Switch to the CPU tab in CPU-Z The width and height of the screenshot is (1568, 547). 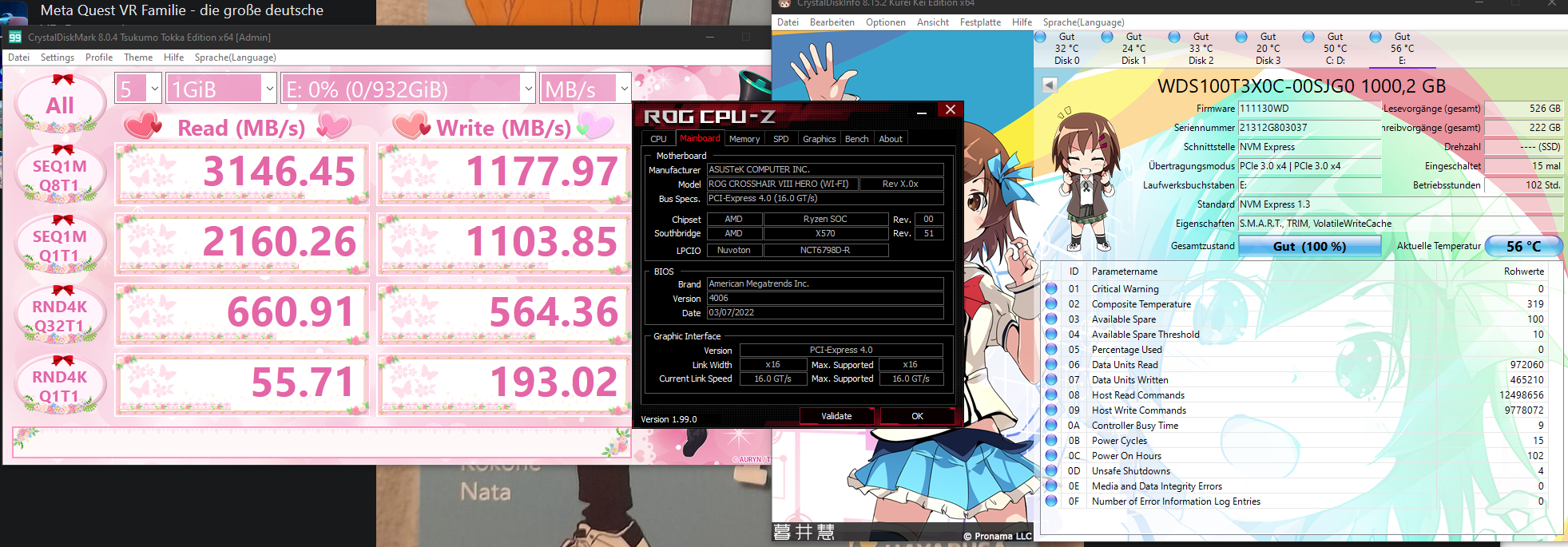pyautogui.click(x=658, y=138)
